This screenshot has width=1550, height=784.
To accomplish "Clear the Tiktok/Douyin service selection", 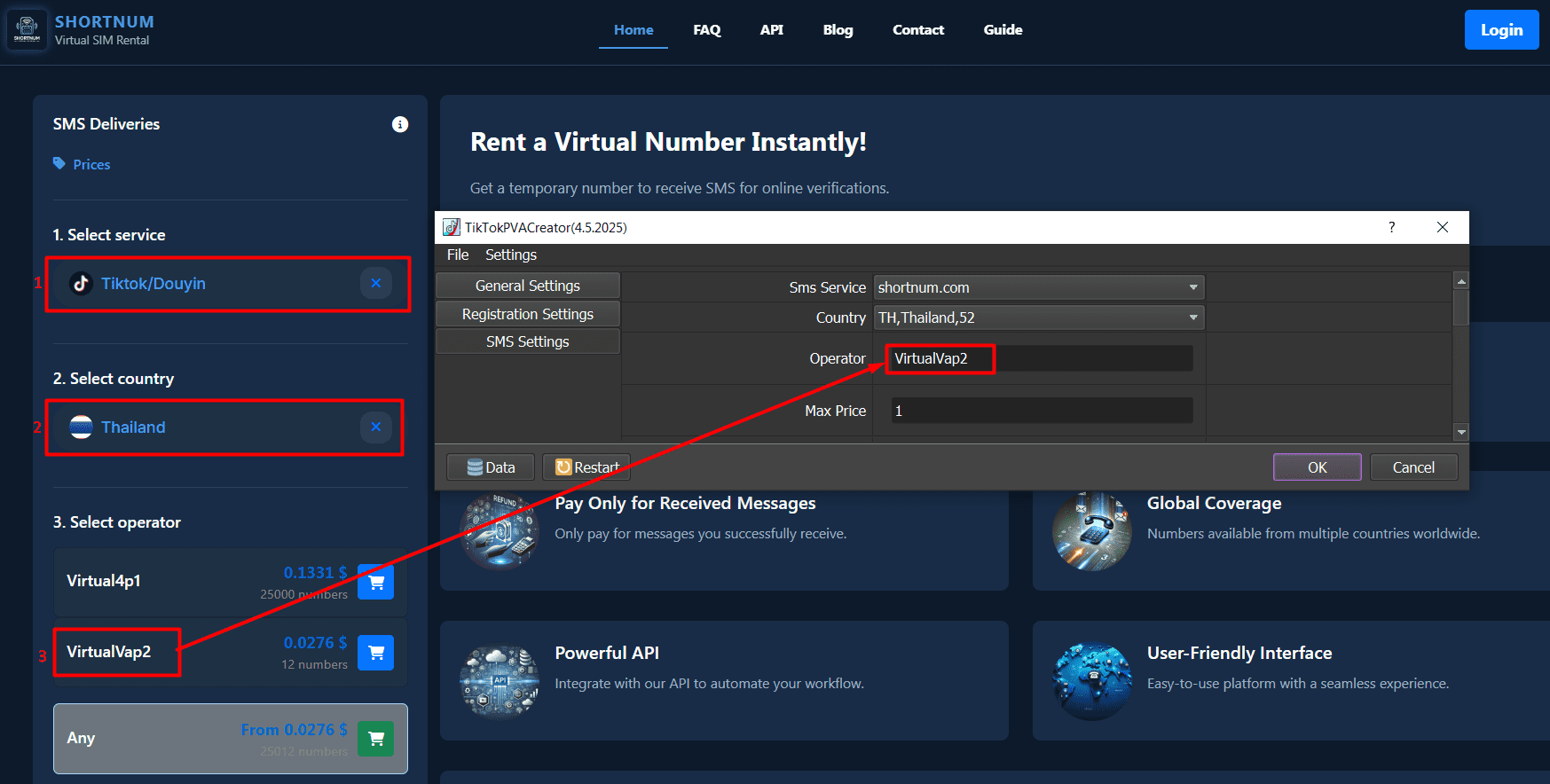I will [376, 283].
